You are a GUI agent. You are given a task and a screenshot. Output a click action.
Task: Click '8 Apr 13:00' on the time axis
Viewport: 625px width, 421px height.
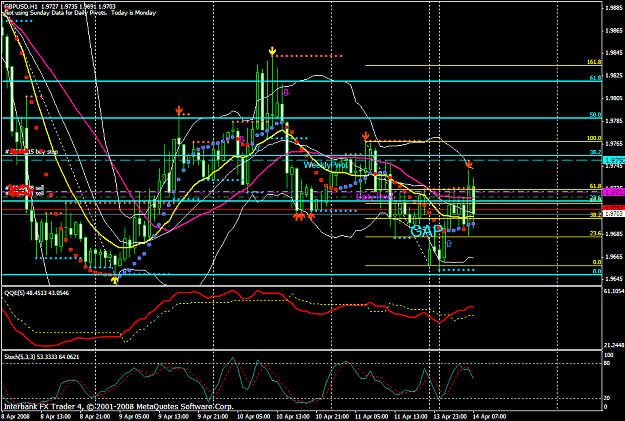click(55, 417)
